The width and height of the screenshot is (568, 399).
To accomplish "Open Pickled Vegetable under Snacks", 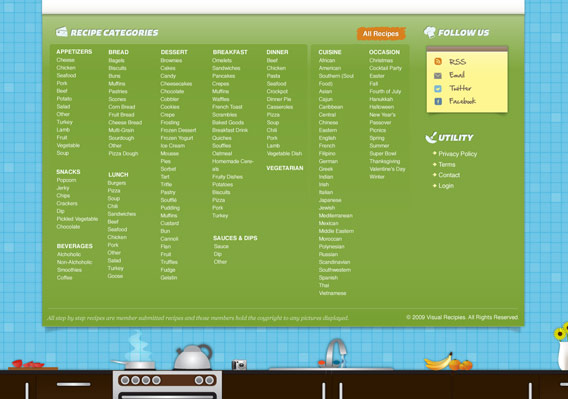I will (77, 219).
